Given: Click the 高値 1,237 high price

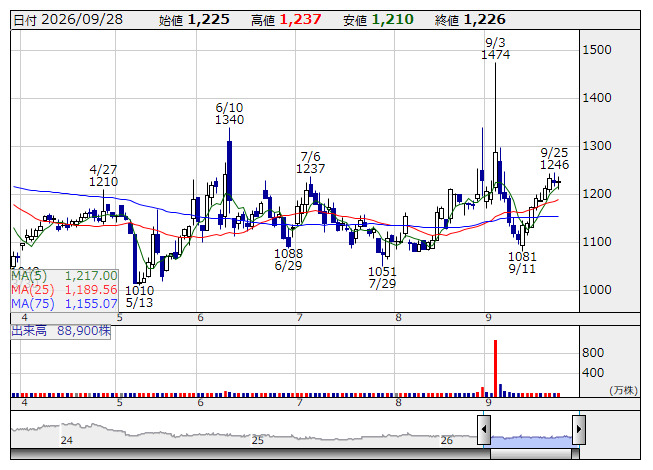Looking at the screenshot, I should [x=286, y=20].
